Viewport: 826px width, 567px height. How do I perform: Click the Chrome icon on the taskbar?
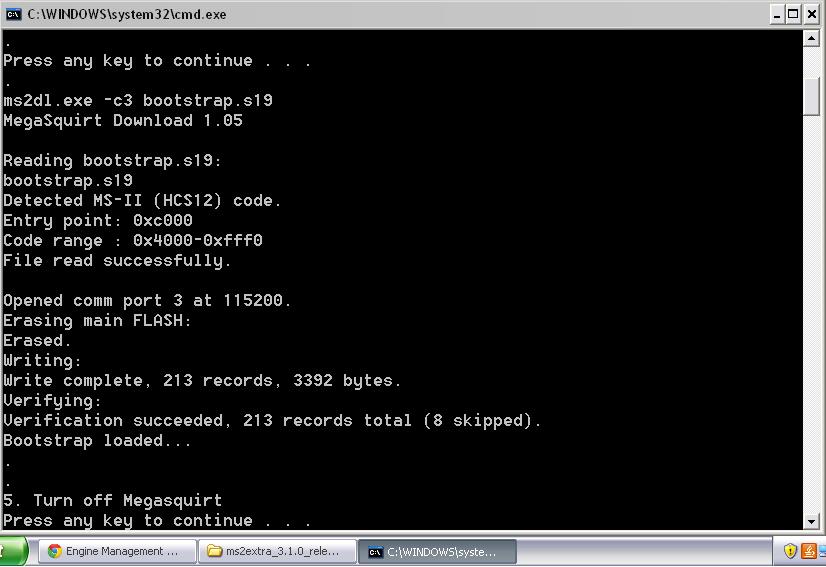[x=54, y=551]
